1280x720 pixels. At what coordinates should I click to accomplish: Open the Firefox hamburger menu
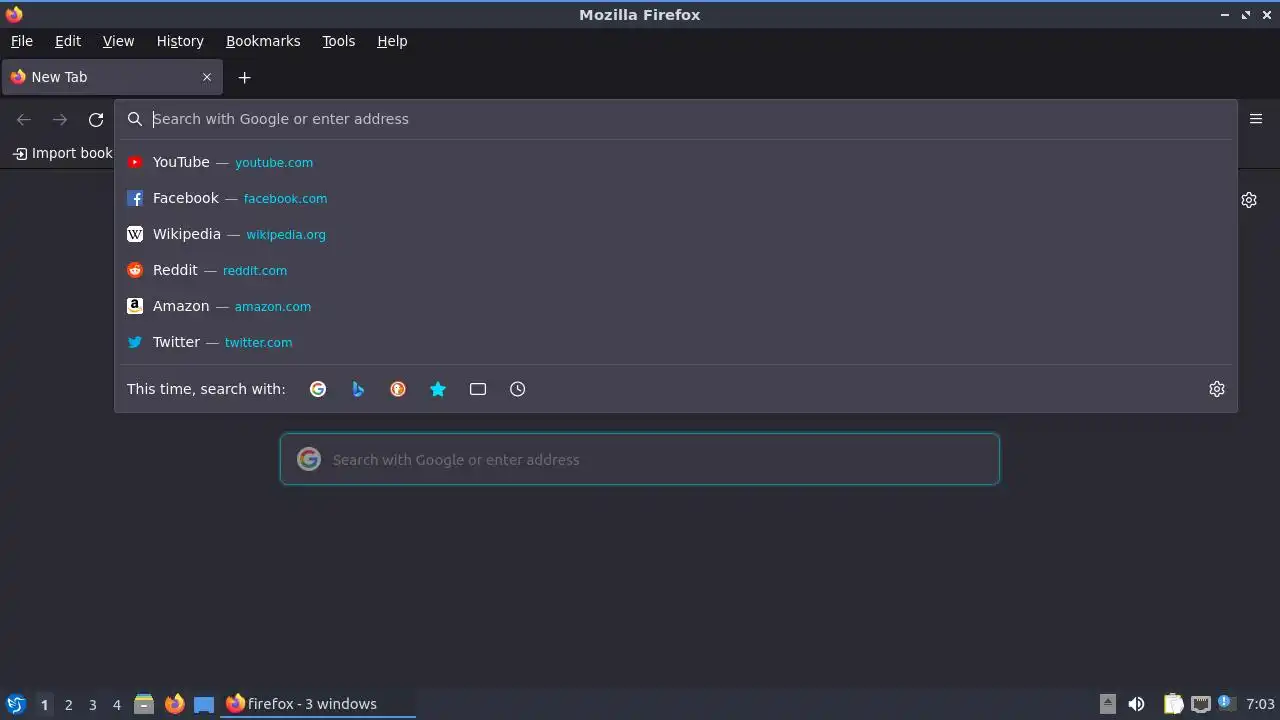(1256, 119)
